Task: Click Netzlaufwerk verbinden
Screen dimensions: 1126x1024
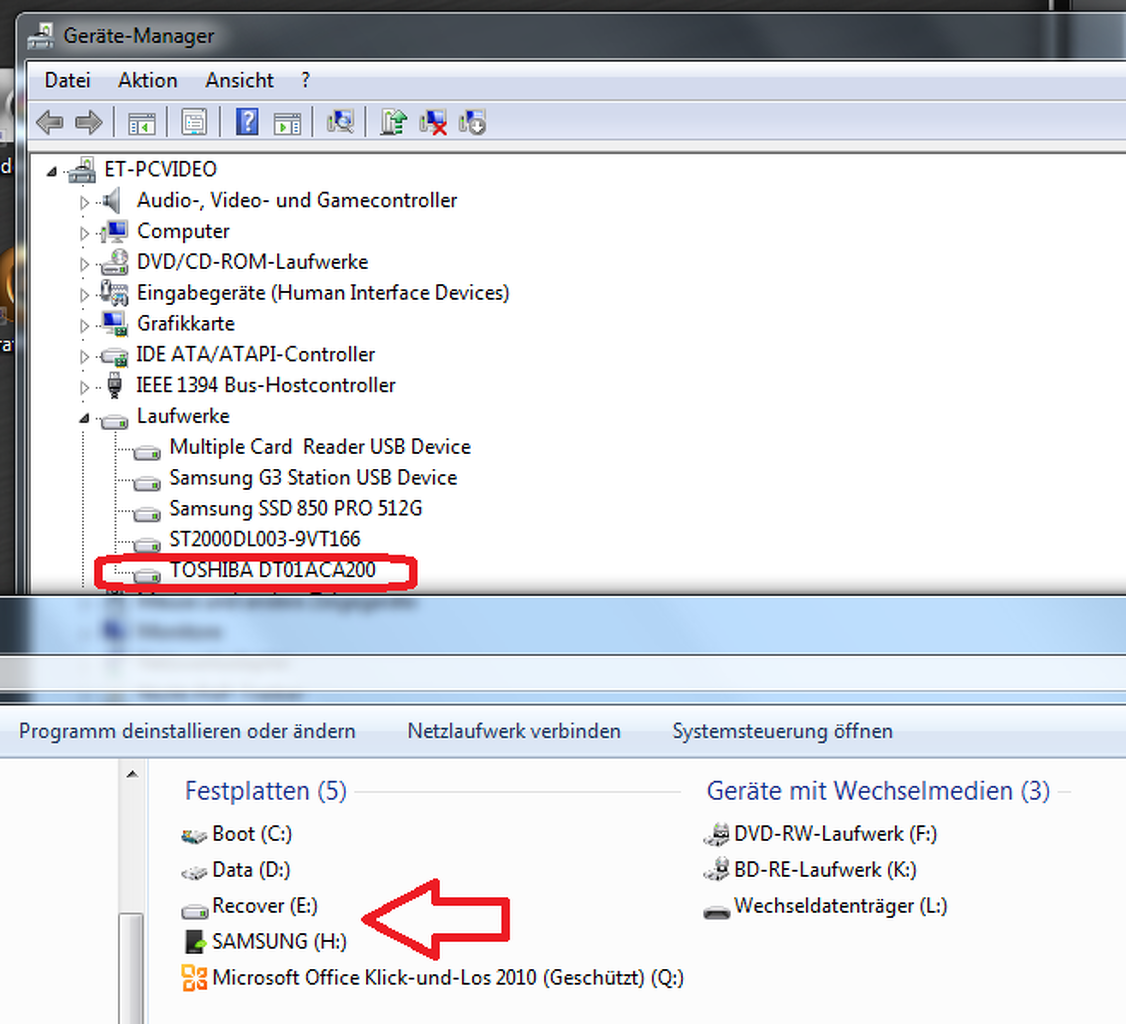Action: point(514,731)
